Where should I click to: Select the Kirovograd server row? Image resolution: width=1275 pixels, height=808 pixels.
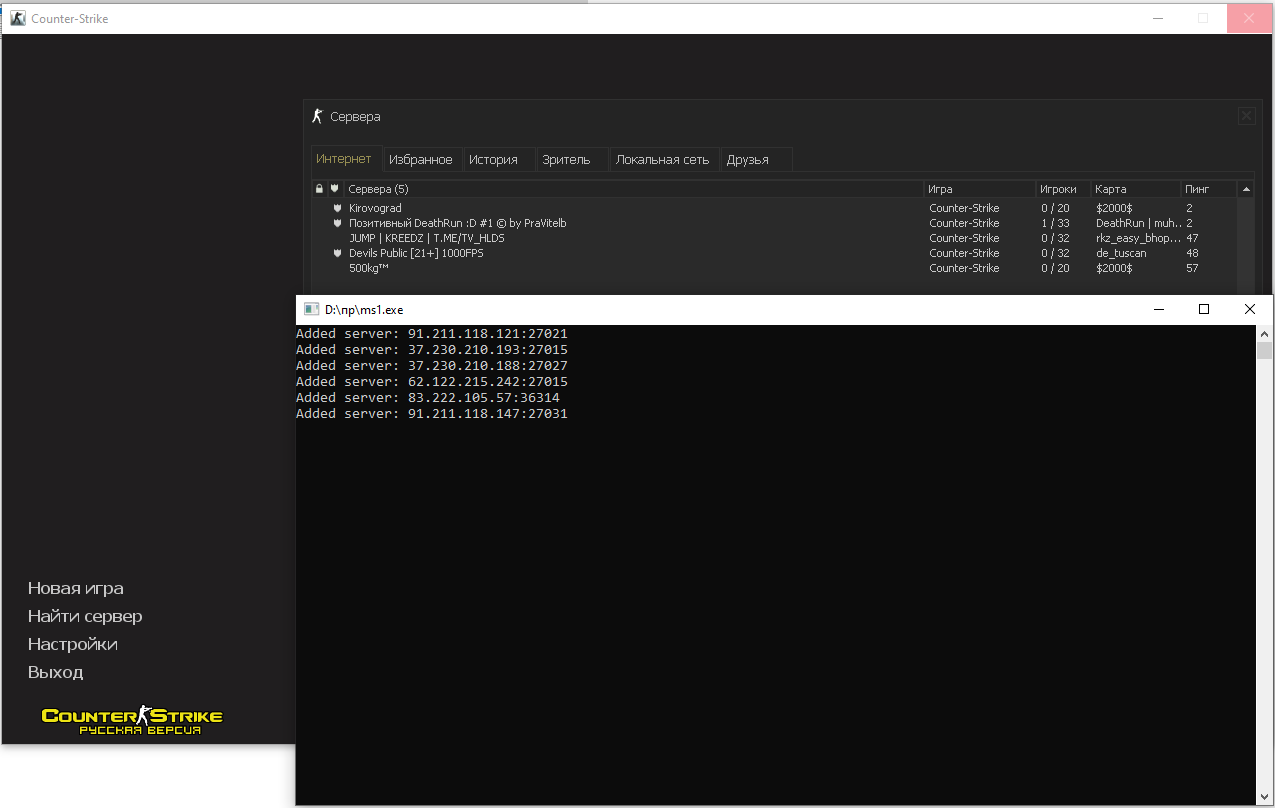[x=774, y=208]
